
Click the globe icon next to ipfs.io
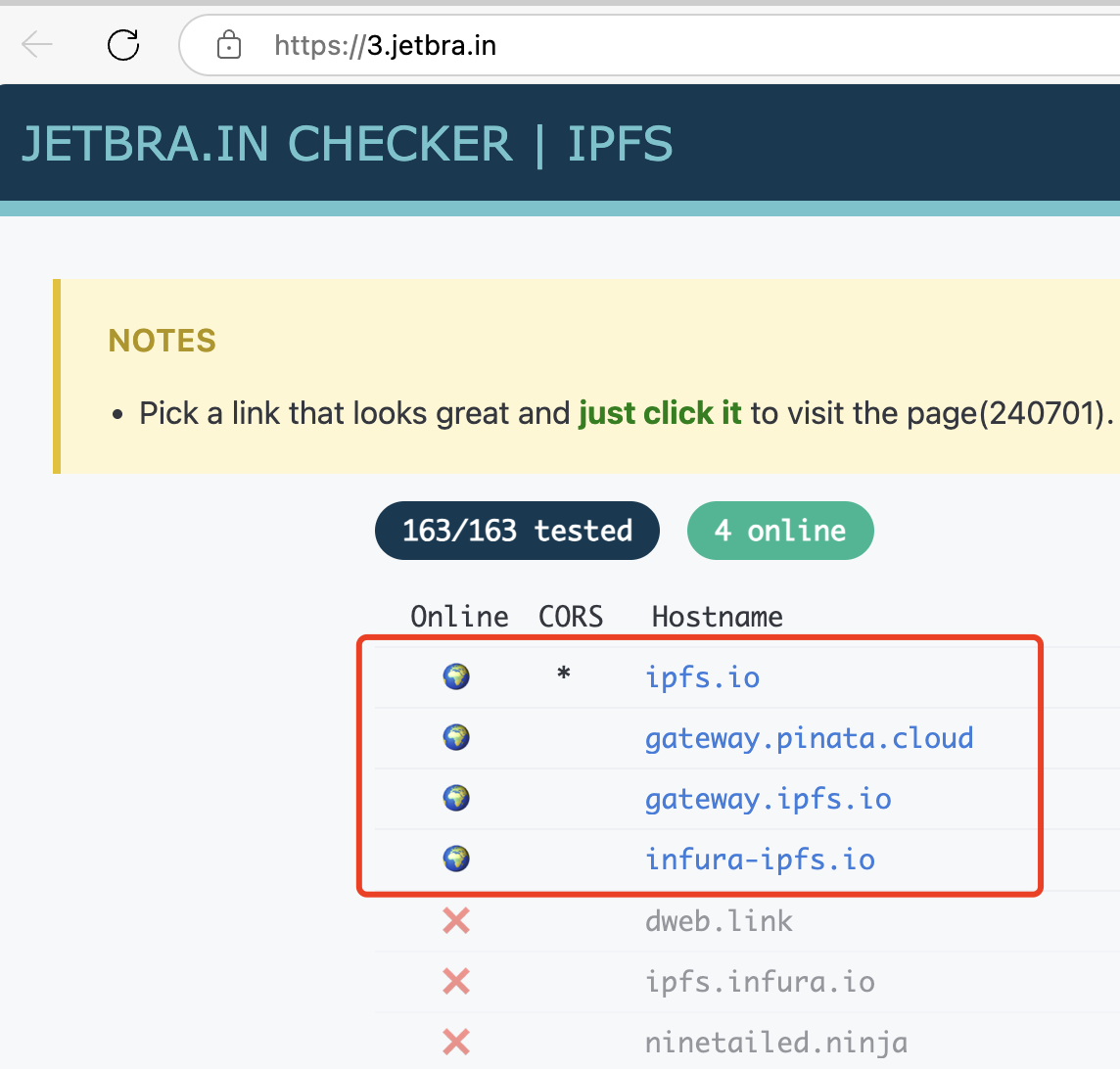click(x=456, y=676)
